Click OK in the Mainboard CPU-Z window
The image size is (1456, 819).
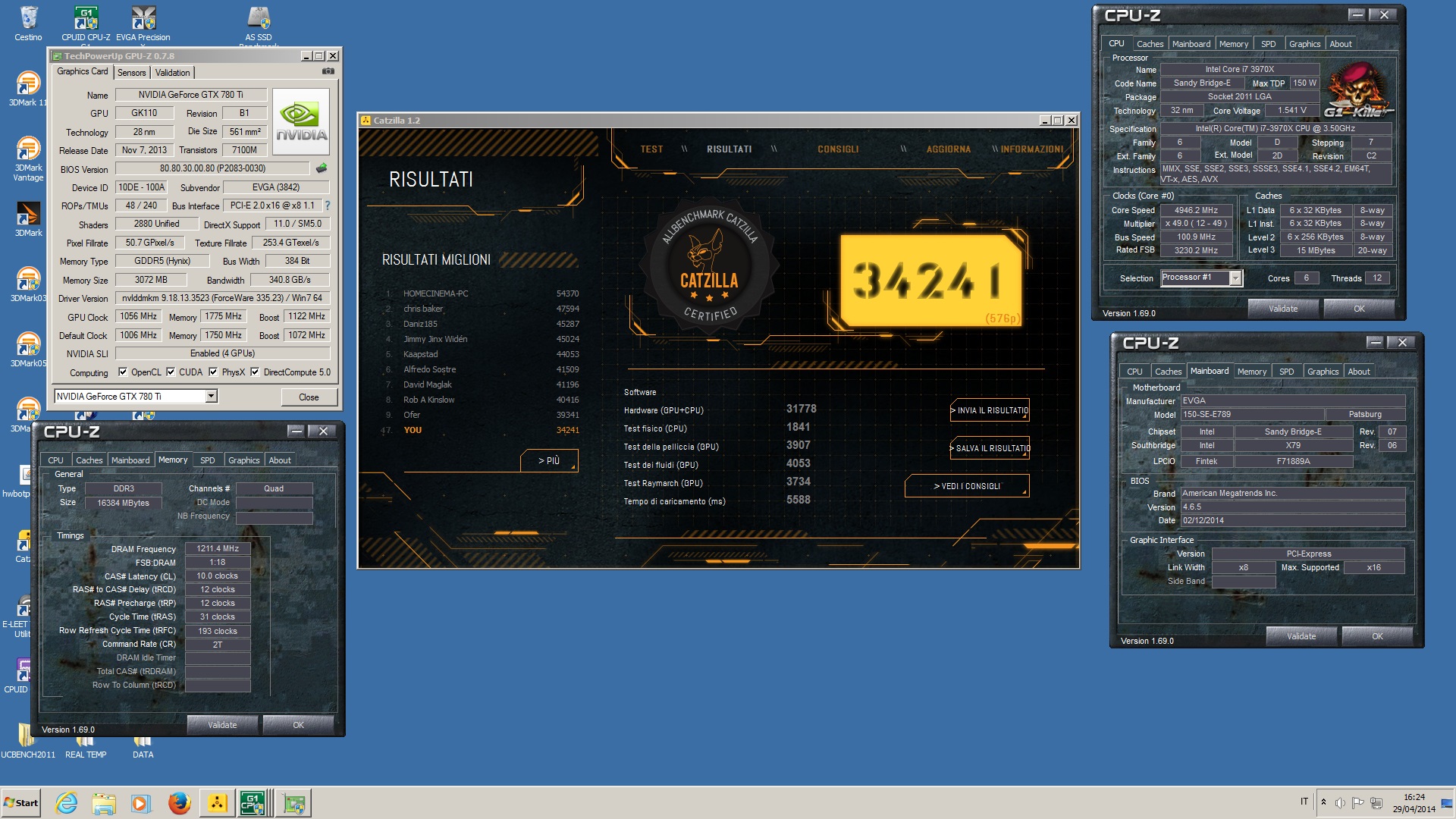[1377, 636]
